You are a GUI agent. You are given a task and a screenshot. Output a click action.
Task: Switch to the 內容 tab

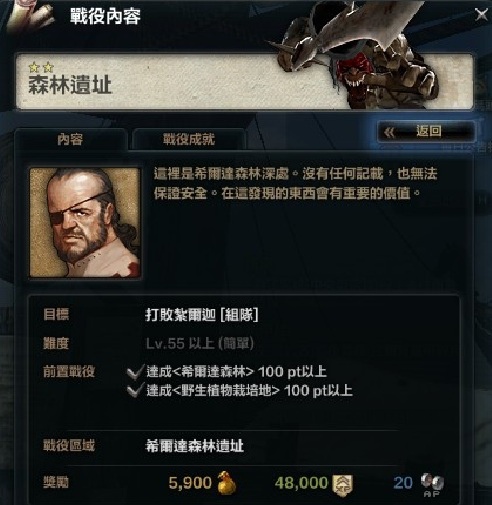pyautogui.click(x=70, y=139)
